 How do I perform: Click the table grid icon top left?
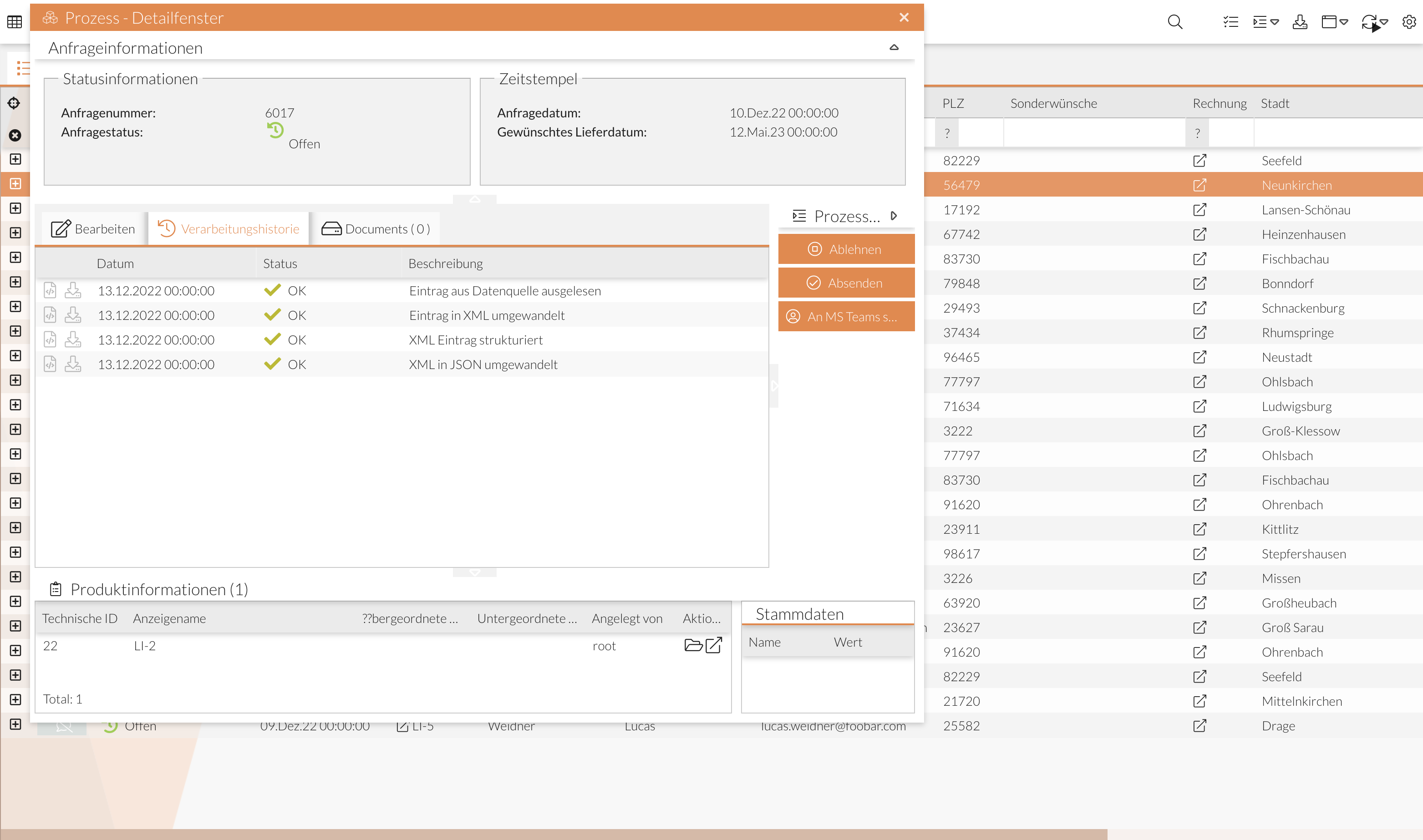15,22
